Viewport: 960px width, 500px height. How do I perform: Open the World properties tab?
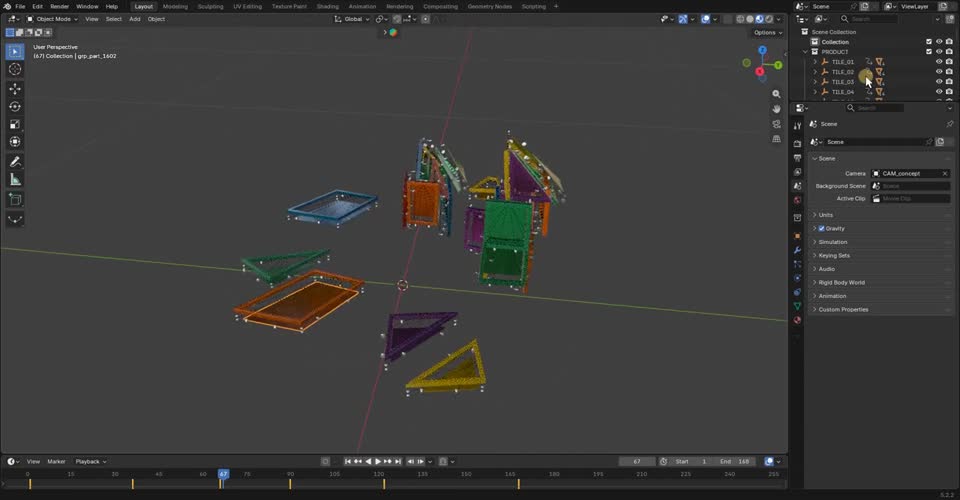click(x=797, y=201)
